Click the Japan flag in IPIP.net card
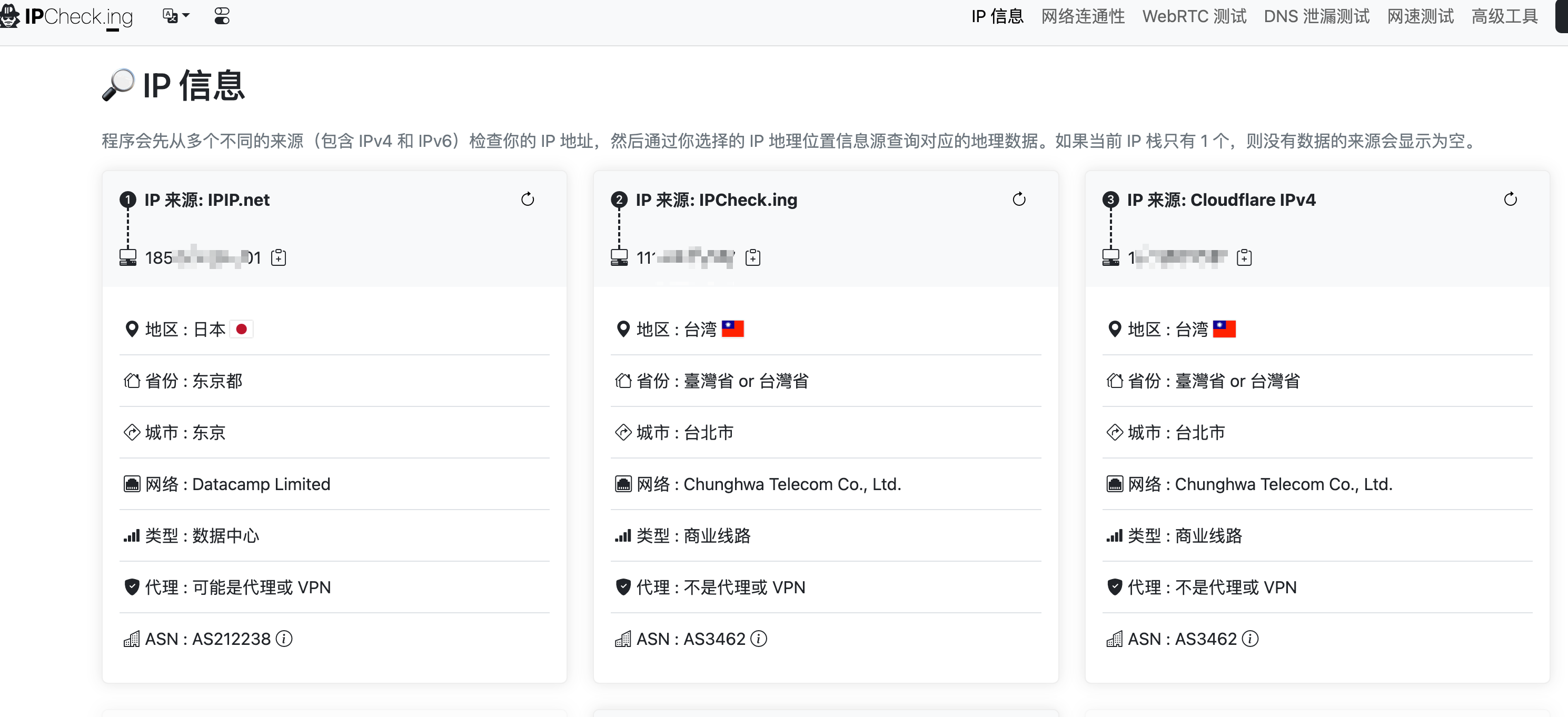 (241, 330)
